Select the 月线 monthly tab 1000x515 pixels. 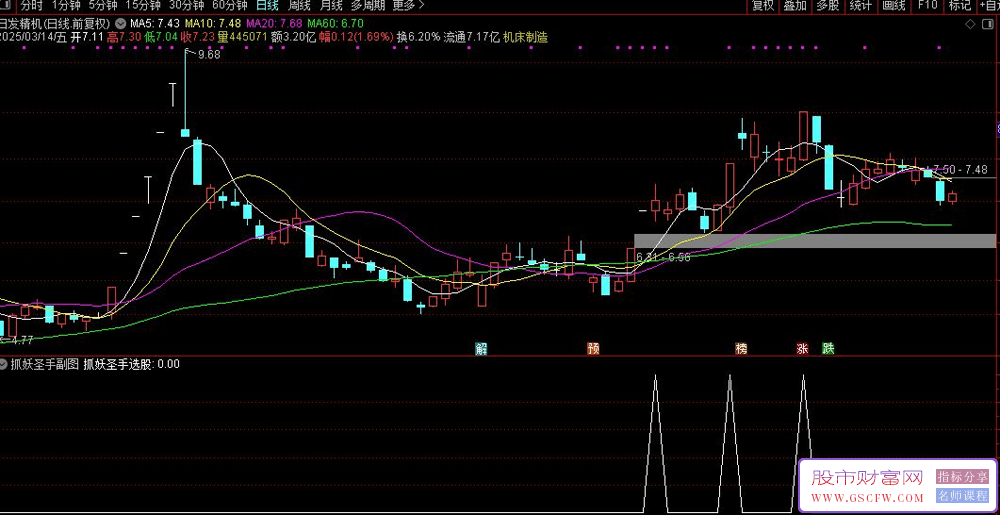331,6
